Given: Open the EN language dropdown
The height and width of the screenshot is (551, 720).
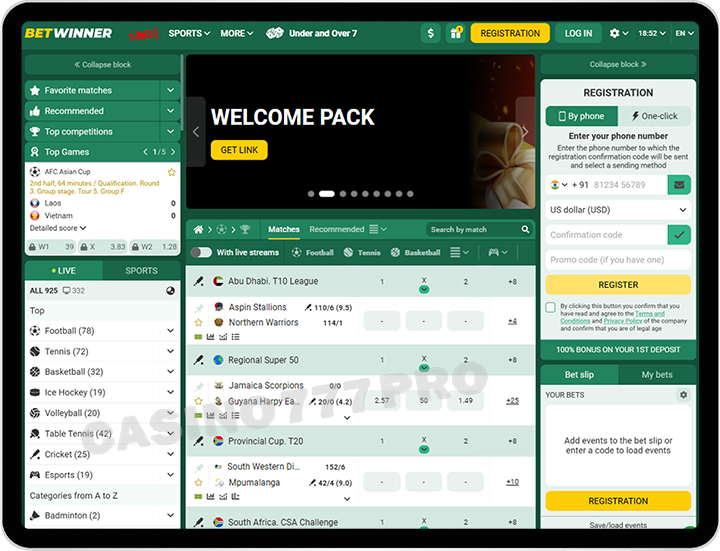Looking at the screenshot, I should point(684,33).
